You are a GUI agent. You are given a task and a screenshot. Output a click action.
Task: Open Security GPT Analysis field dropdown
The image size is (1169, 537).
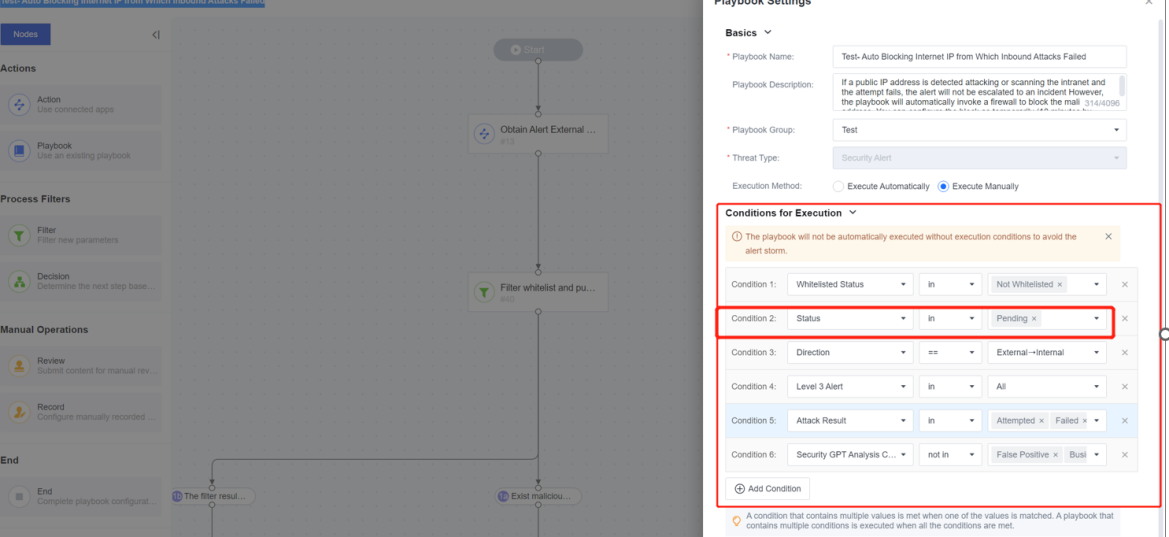tap(850, 454)
